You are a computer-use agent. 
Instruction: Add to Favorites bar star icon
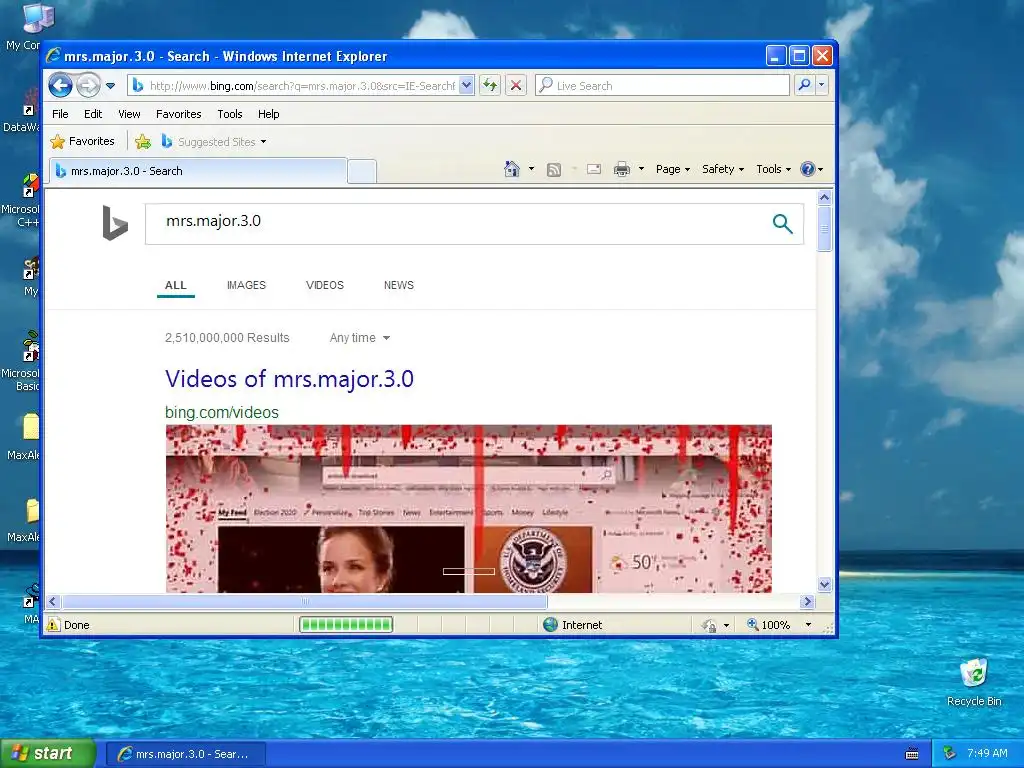143,141
